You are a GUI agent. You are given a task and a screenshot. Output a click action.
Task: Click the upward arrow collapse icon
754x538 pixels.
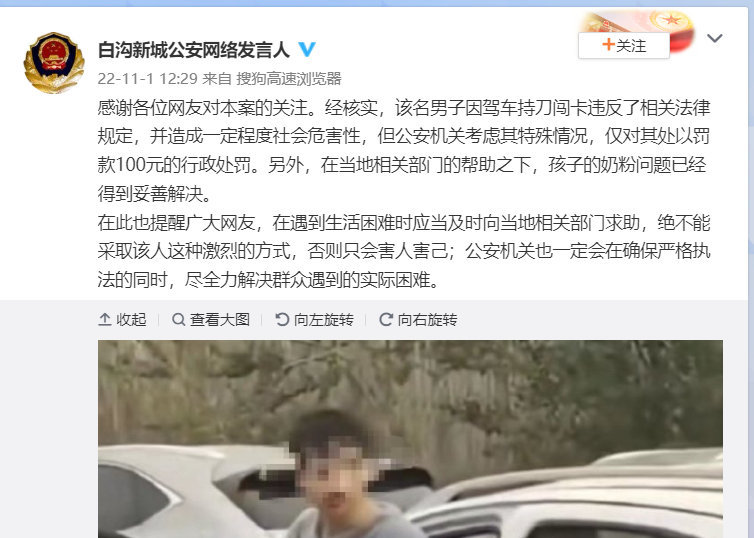click(104, 319)
